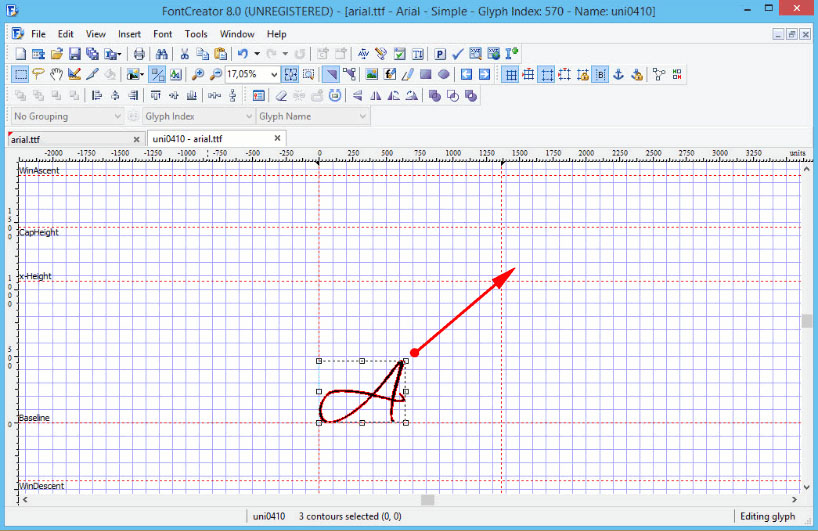818x531 pixels.
Task: Open the View menu
Action: click(x=95, y=34)
